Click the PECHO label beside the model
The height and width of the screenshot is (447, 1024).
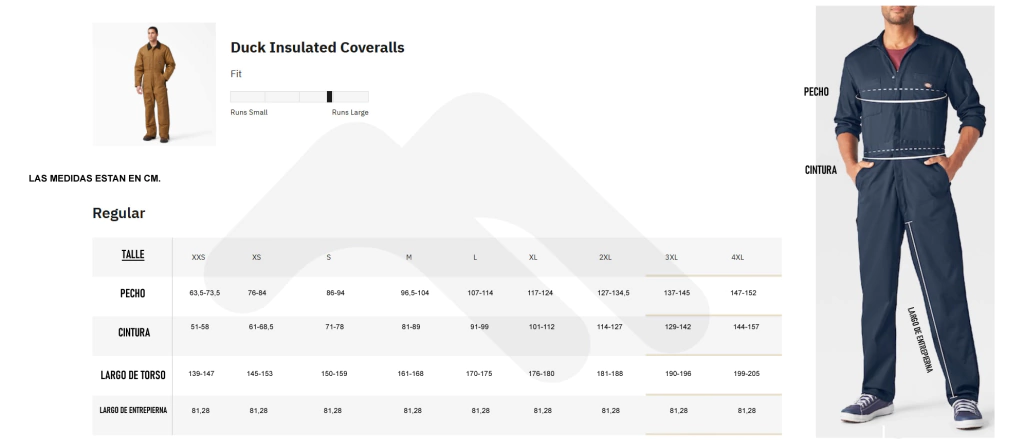(816, 92)
